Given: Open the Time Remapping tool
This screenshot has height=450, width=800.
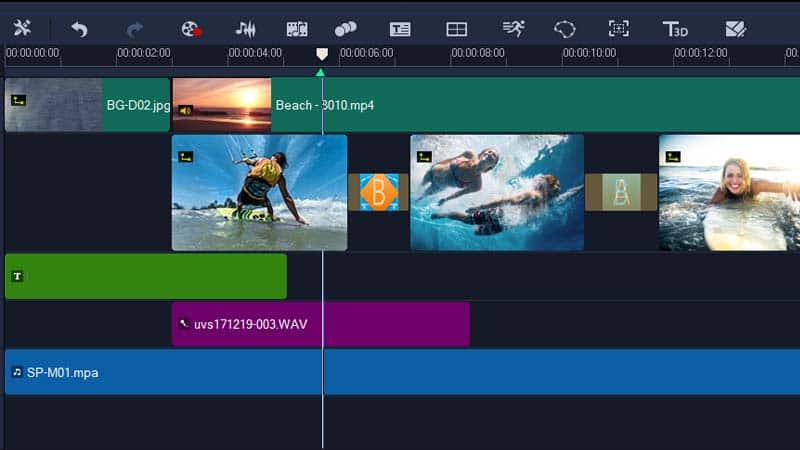Looking at the screenshot, I should (x=513, y=29).
